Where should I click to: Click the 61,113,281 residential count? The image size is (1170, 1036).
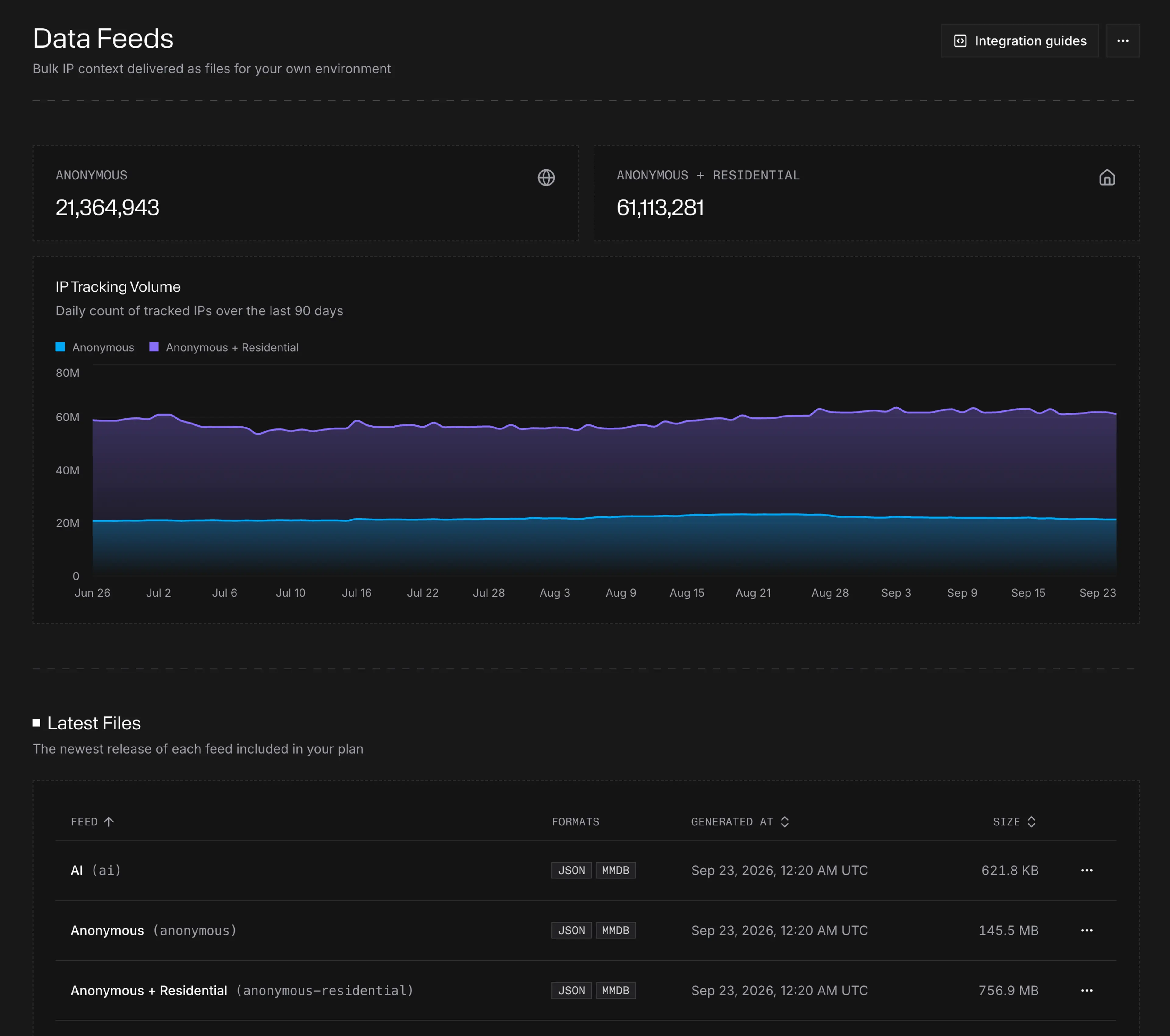(x=660, y=207)
